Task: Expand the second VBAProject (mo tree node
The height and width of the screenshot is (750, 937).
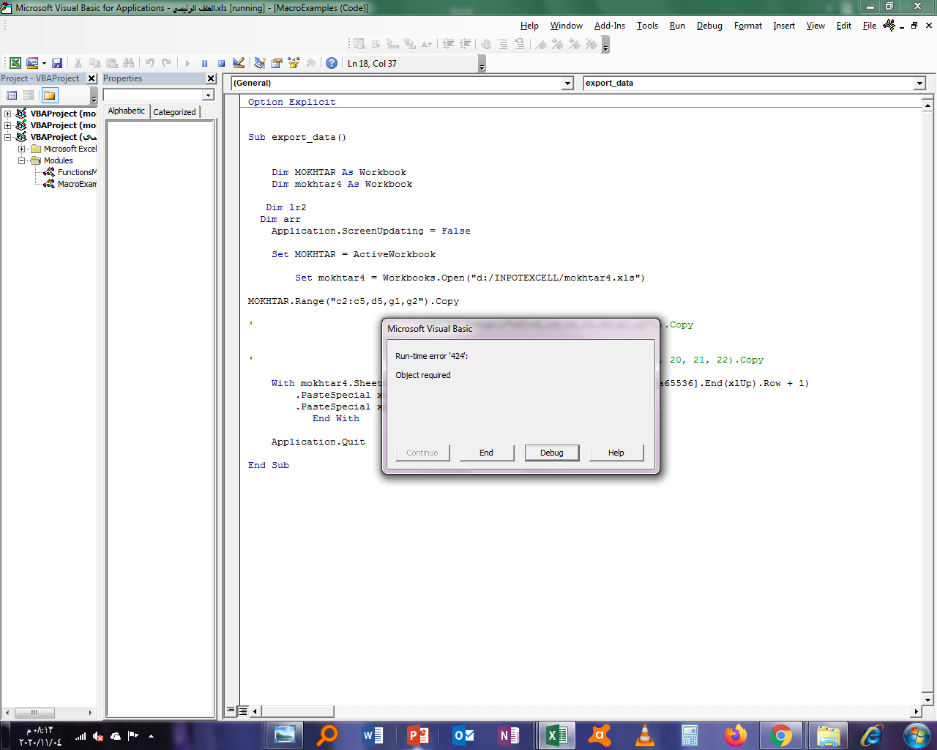Action: [x=8, y=125]
